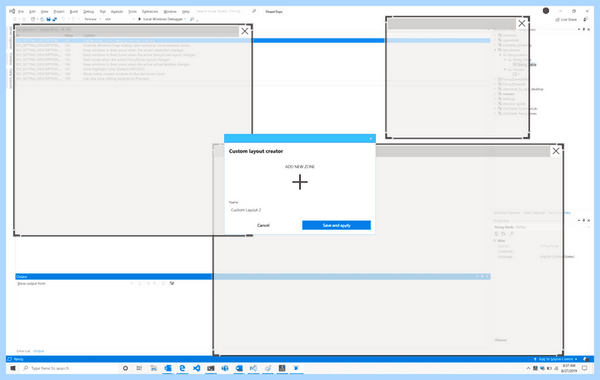Open the Windows Action Center icon
The image size is (600, 380).
tap(584, 368)
